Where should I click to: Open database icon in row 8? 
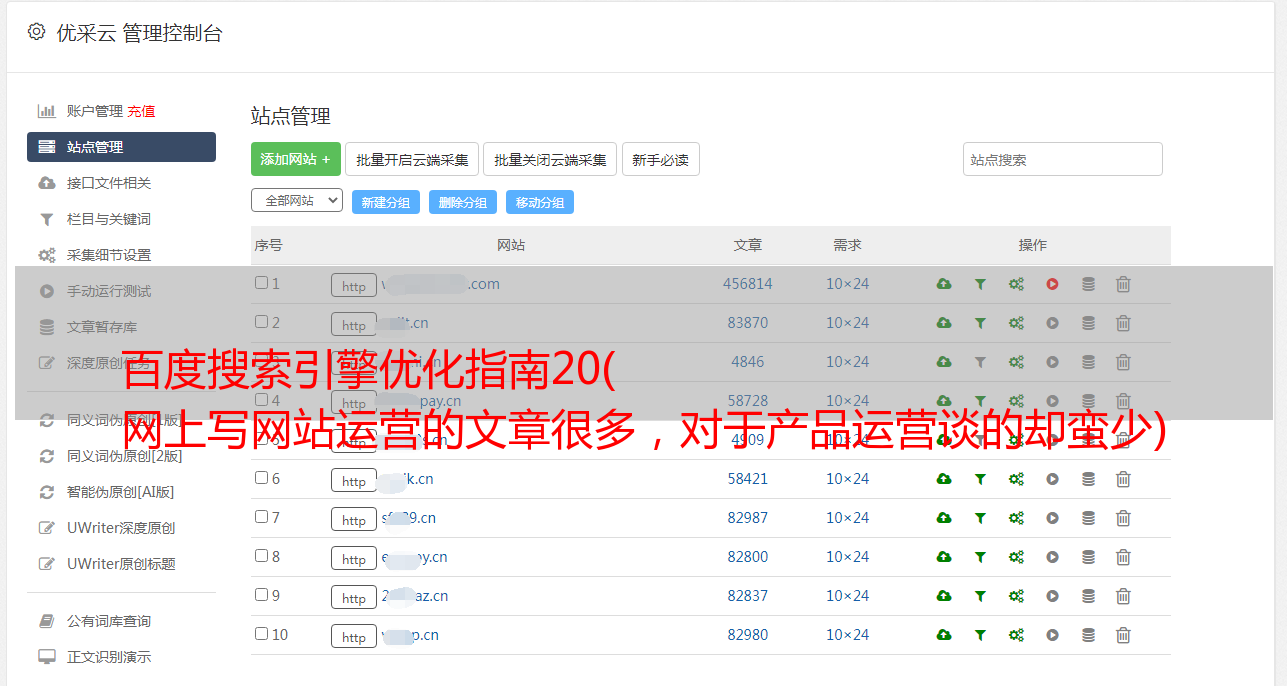click(1088, 557)
